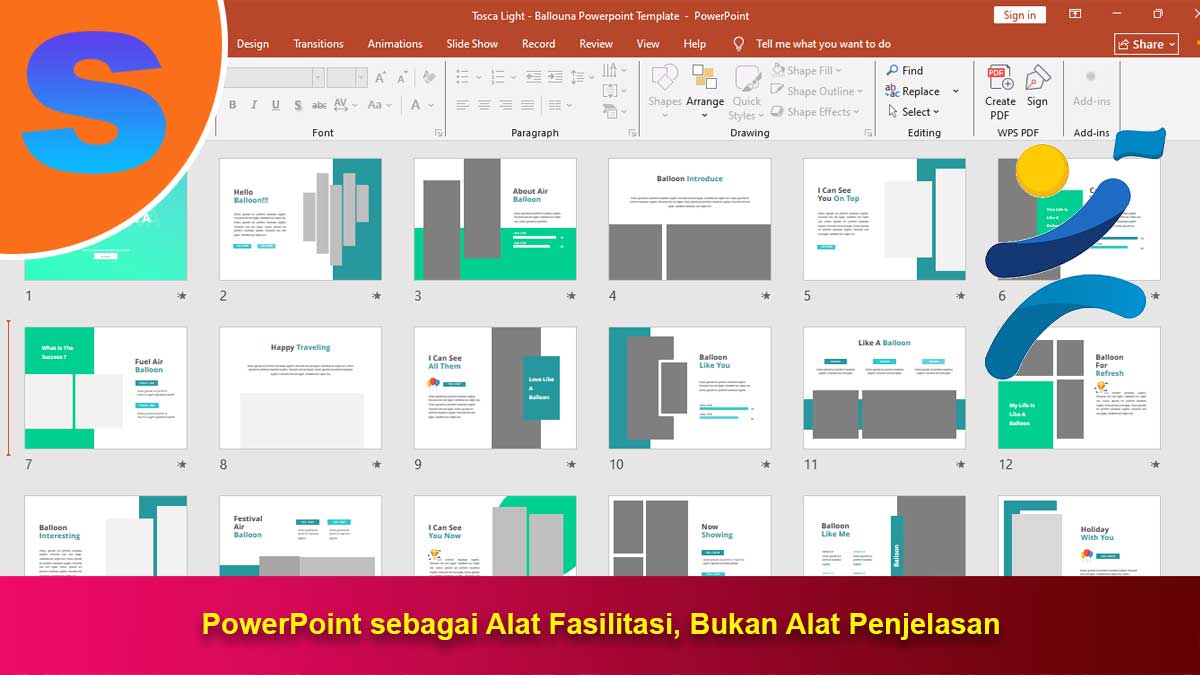The image size is (1200, 675).
Task: Click the Numbering list icon
Action: (500, 76)
